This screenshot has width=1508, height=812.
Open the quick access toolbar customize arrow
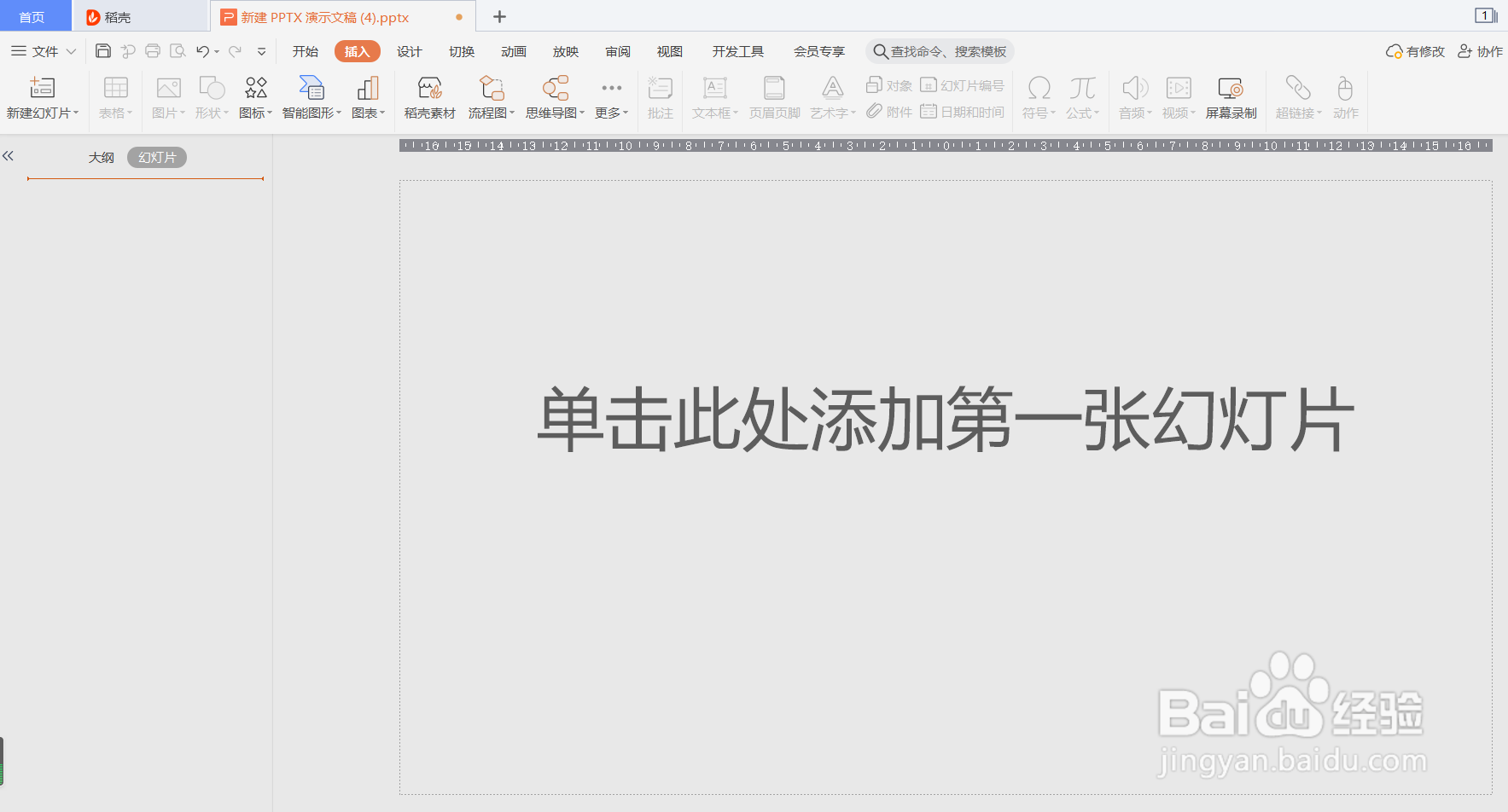coord(262,51)
